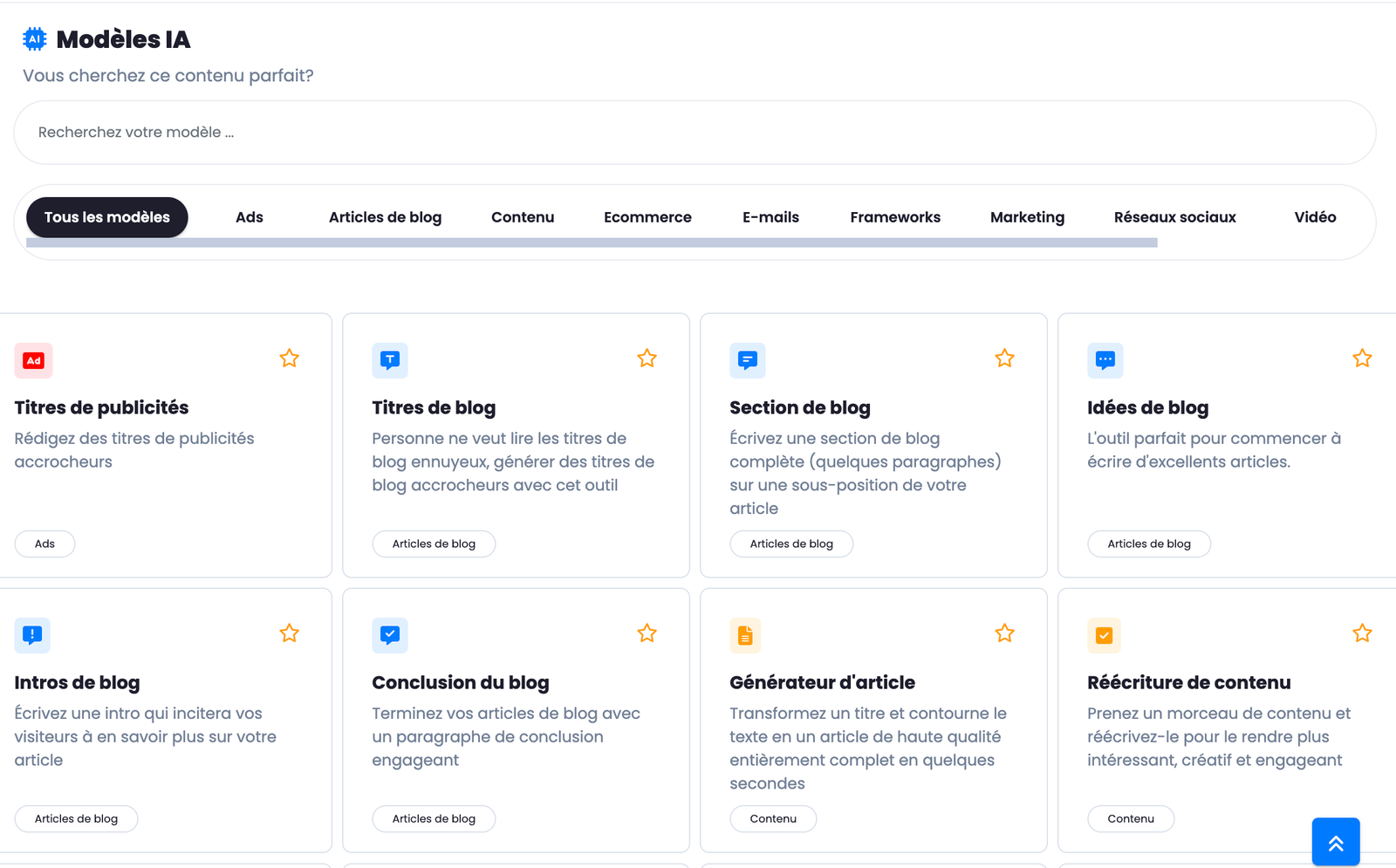Click the red Ad icon on Titres de publicités
The width and height of the screenshot is (1396, 868).
pos(33,360)
